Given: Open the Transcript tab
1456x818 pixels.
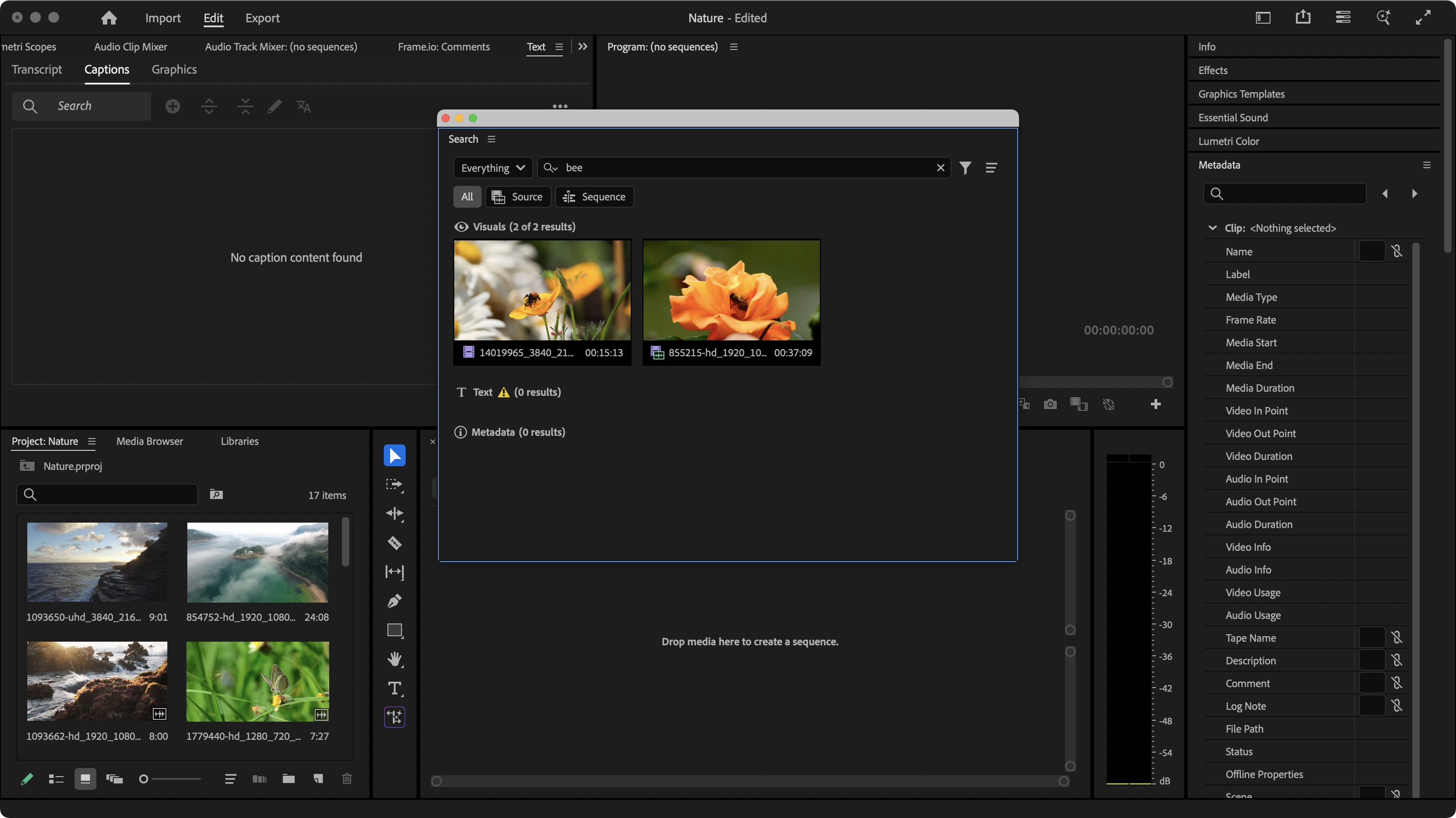Looking at the screenshot, I should 37,70.
